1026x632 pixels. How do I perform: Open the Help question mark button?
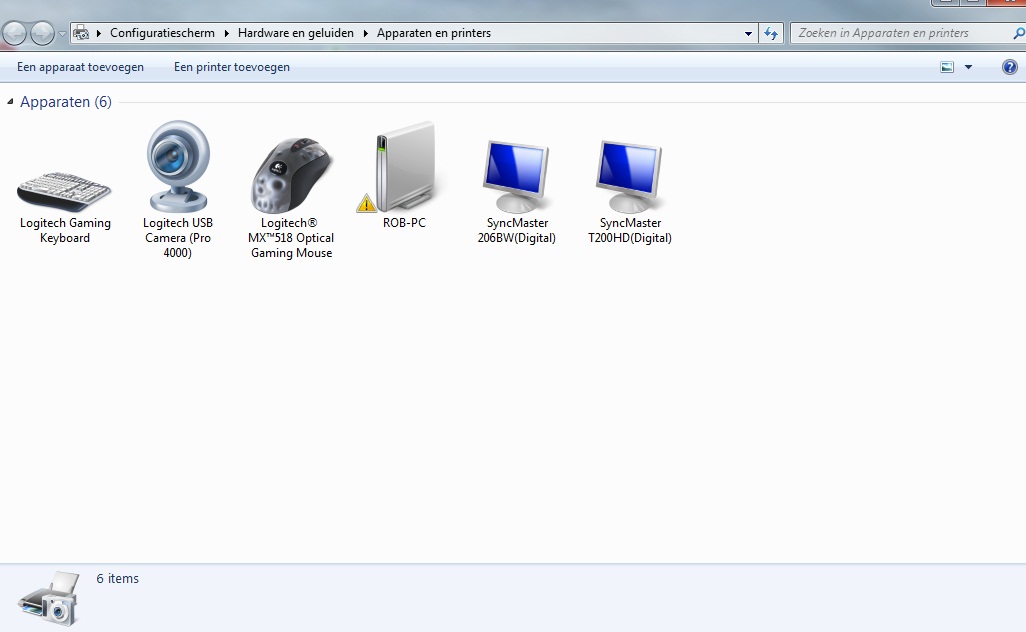click(1010, 67)
